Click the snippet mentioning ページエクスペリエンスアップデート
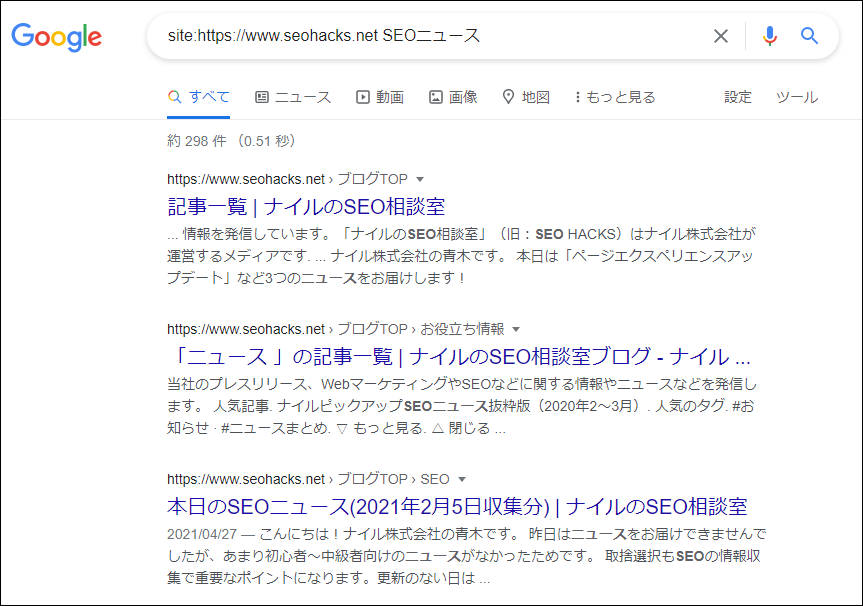Image resolution: width=863 pixels, height=606 pixels. 461,256
